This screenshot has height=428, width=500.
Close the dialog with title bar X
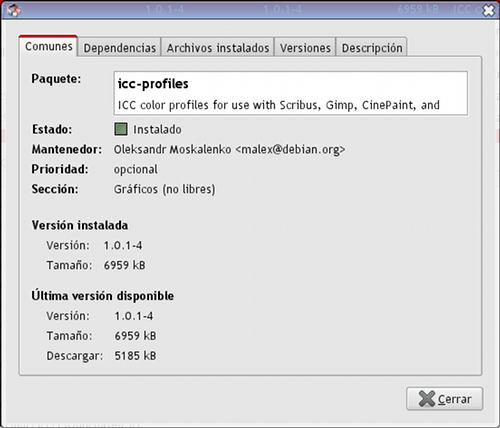(x=489, y=11)
